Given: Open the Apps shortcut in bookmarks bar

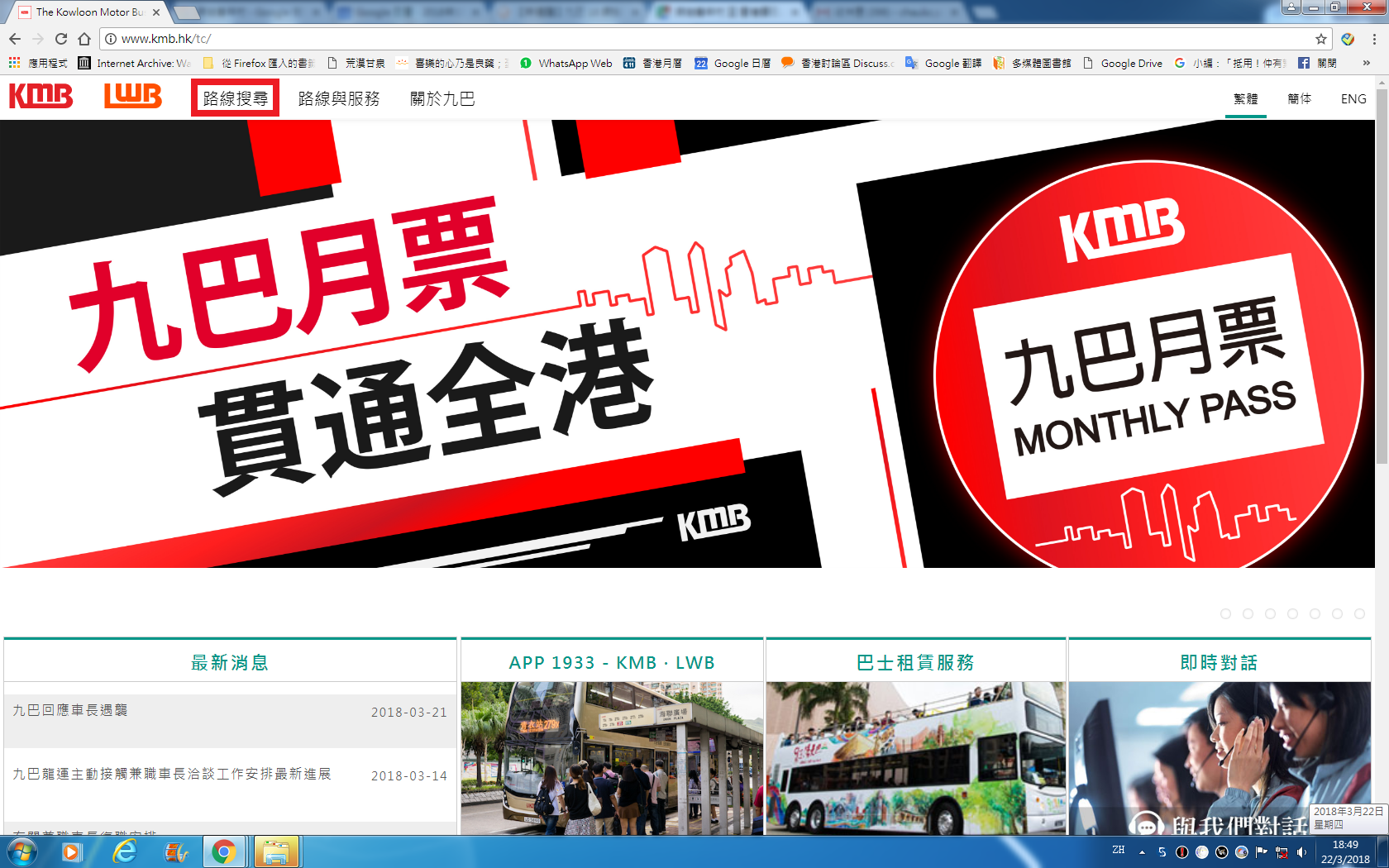Looking at the screenshot, I should coord(37,63).
